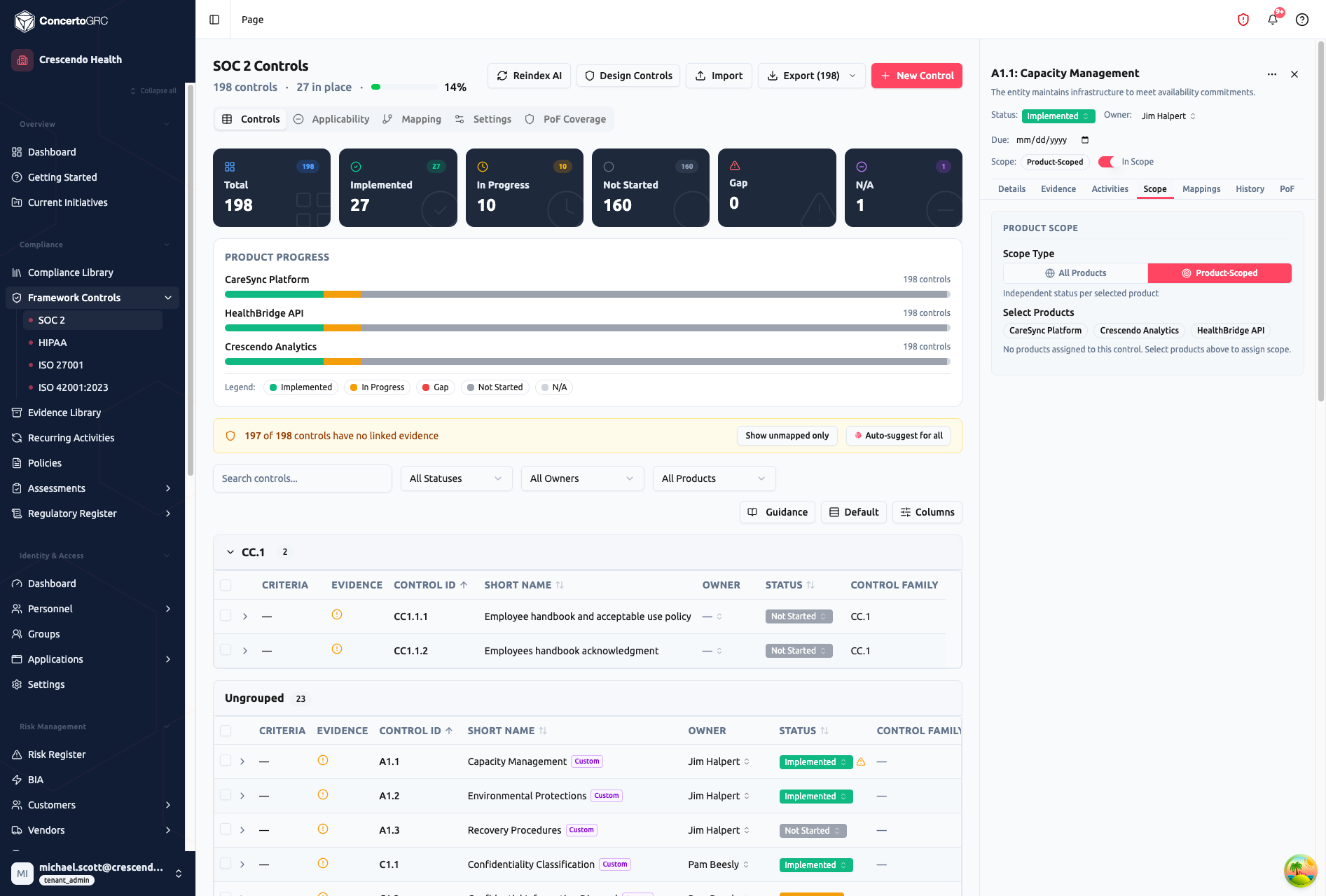Click Show unmapped only
1326x896 pixels.
787,436
